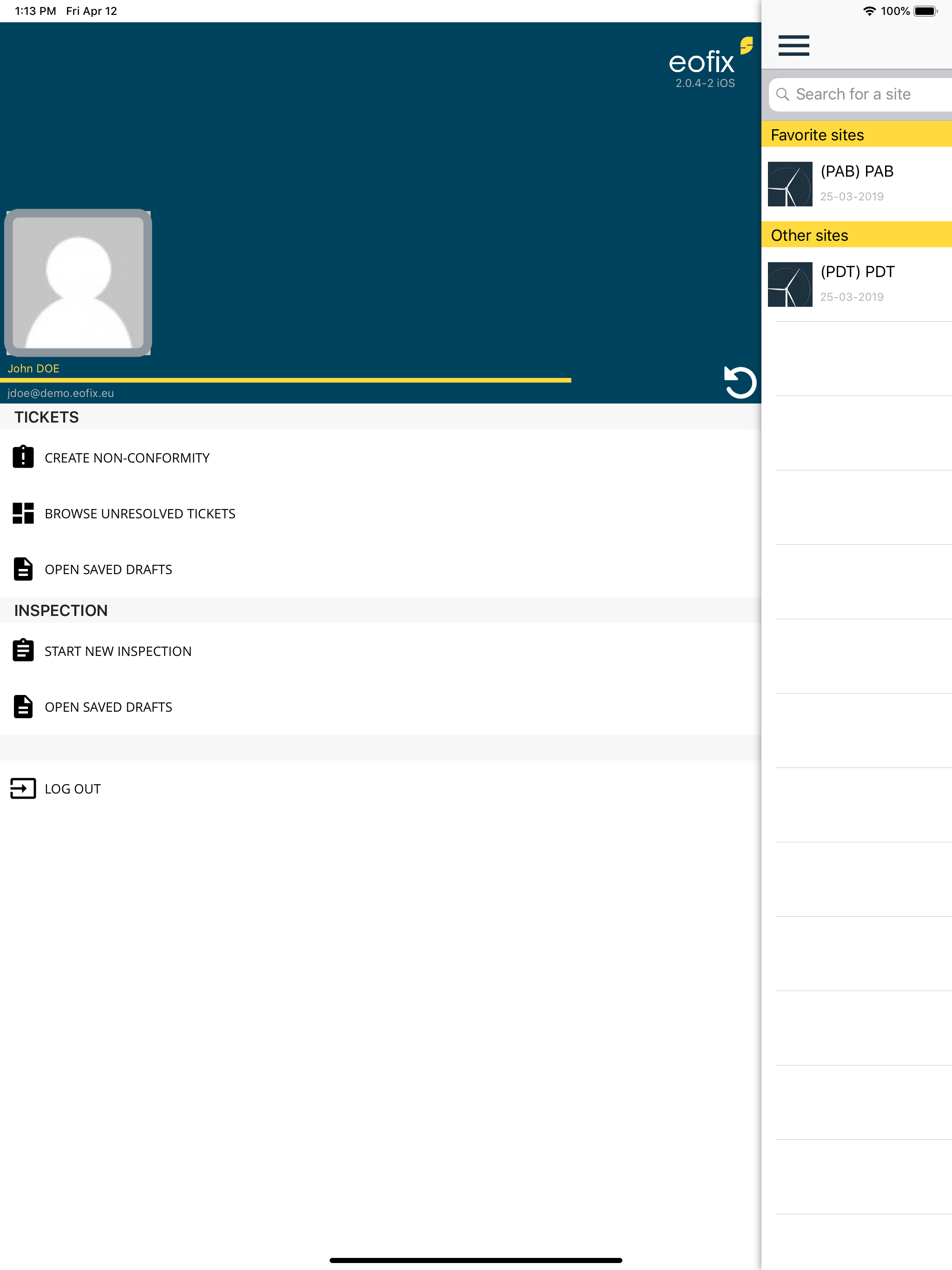Viewport: 952px width, 1270px height.
Task: Click the Browse Unresolved Tickets grid icon
Action: pos(23,513)
